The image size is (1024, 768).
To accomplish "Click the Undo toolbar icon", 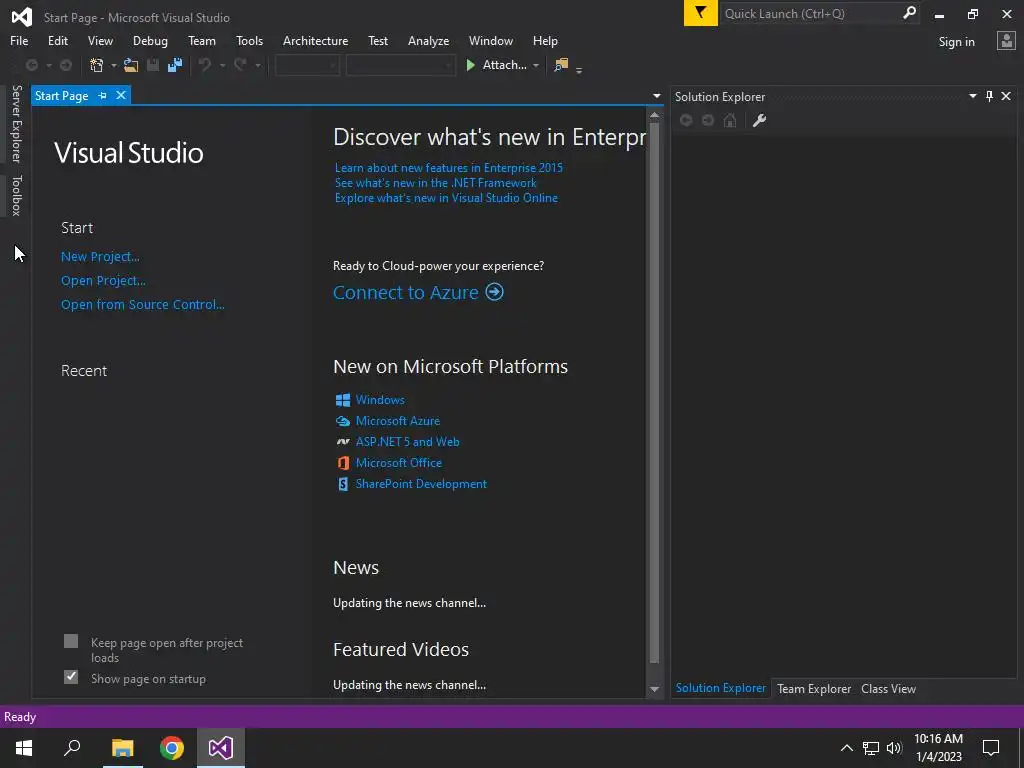I will point(205,65).
